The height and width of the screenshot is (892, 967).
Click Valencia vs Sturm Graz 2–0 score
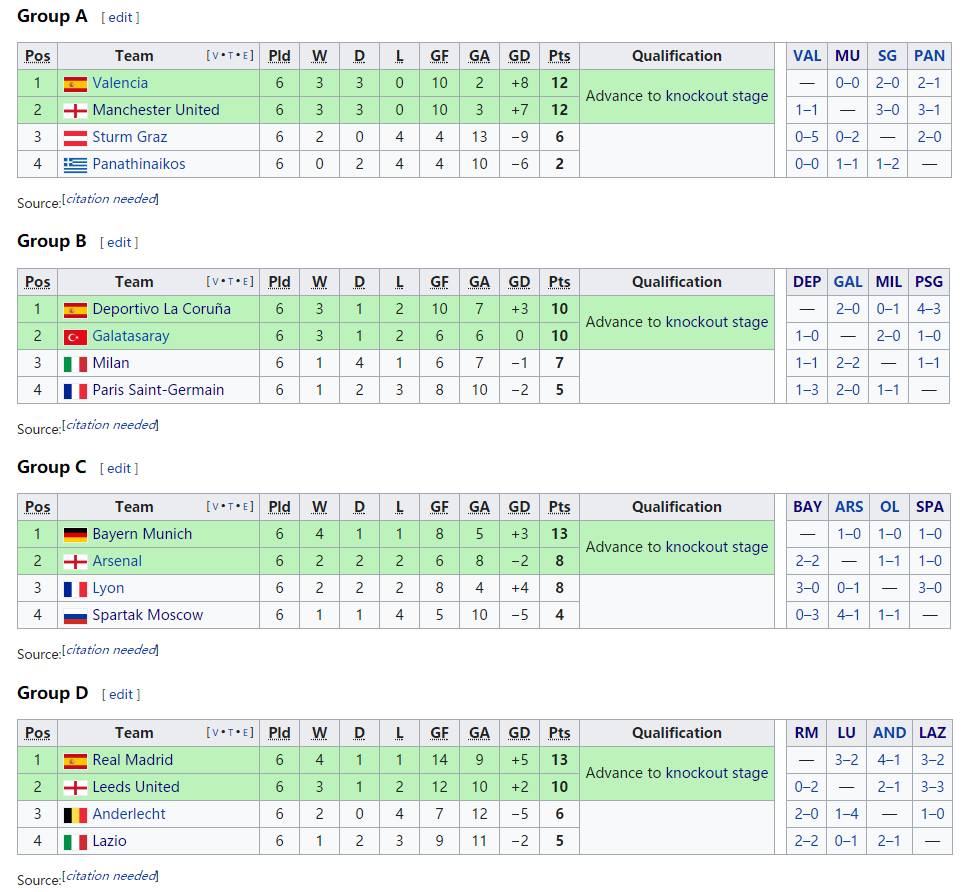point(887,83)
